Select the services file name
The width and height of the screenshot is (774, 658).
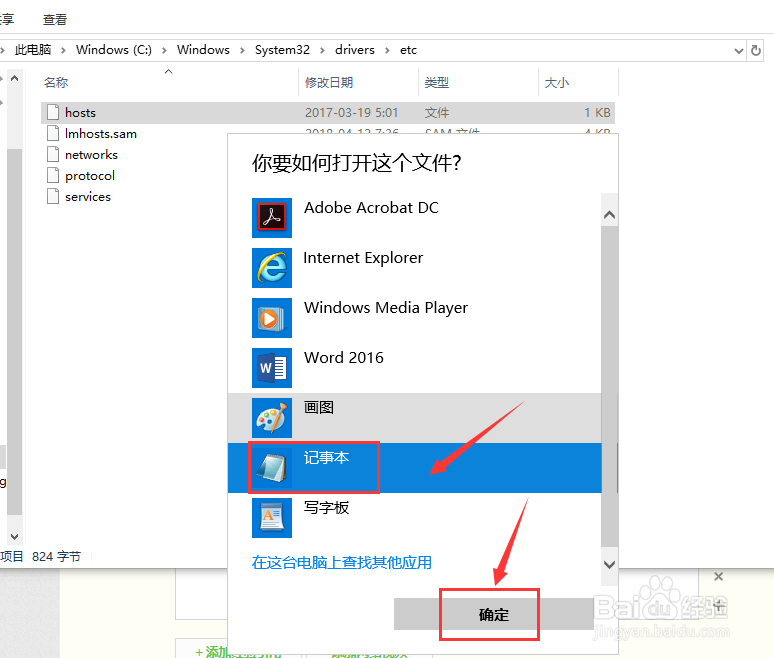pyautogui.click(x=88, y=196)
